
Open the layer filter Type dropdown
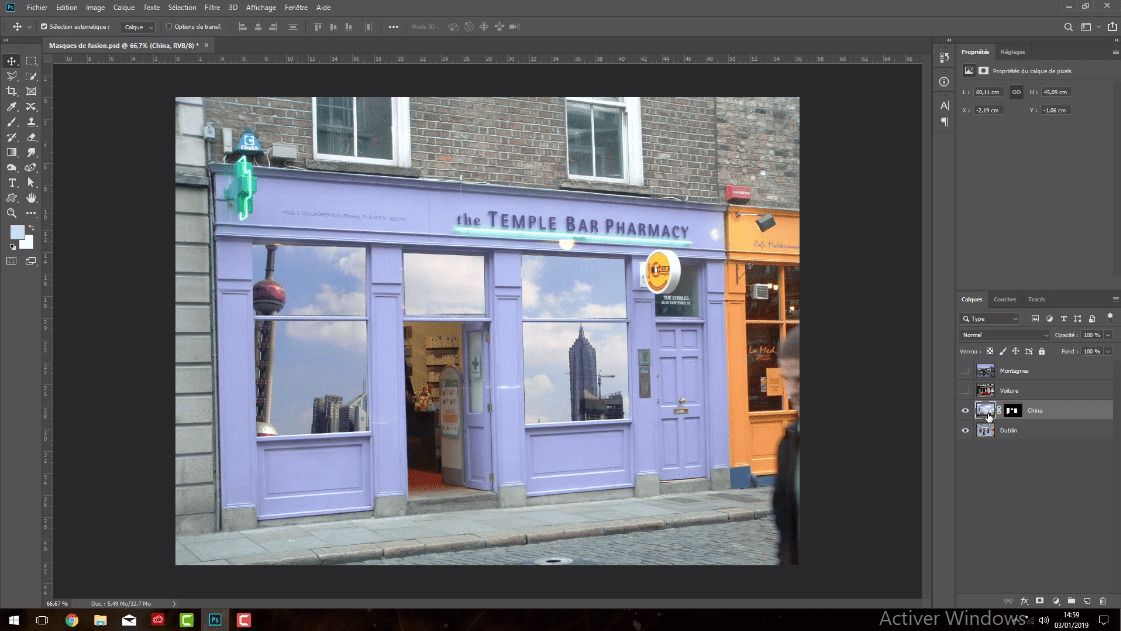(x=990, y=319)
